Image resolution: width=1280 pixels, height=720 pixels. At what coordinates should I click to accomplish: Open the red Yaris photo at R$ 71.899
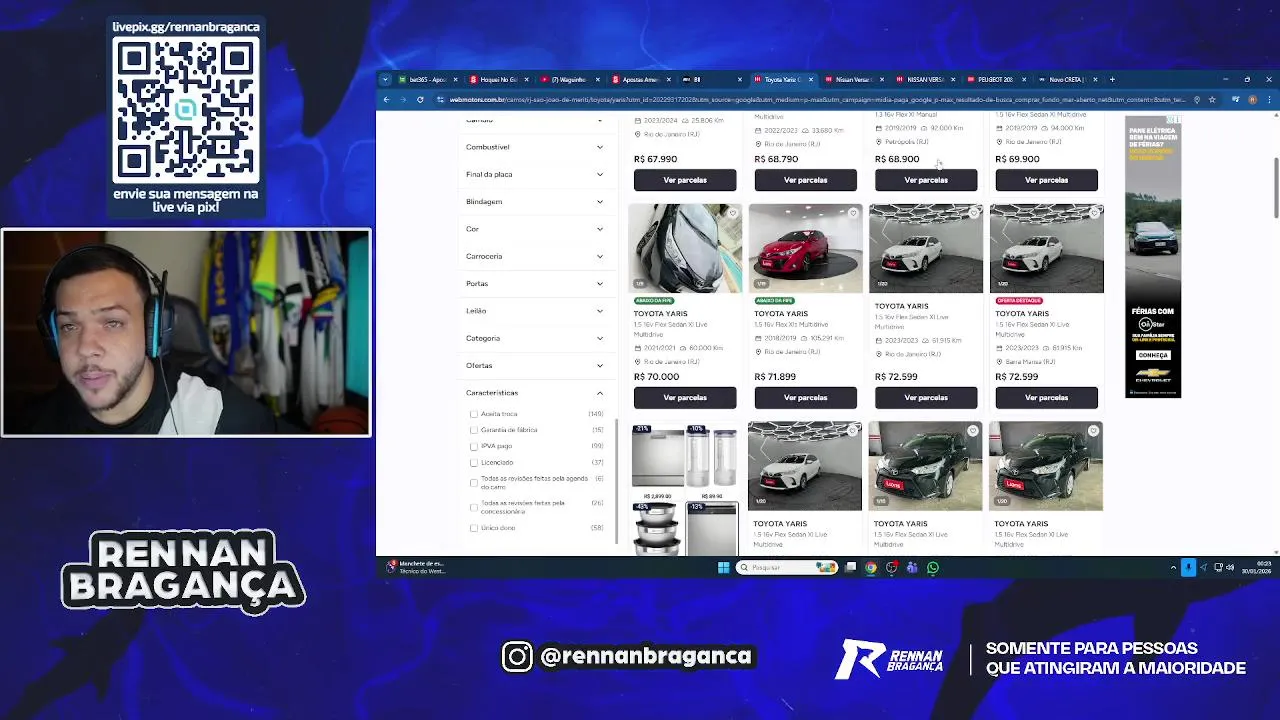click(805, 248)
